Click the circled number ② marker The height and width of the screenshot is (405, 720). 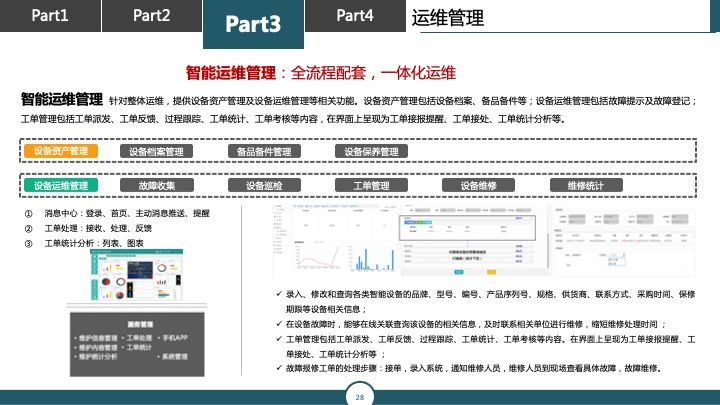28,229
